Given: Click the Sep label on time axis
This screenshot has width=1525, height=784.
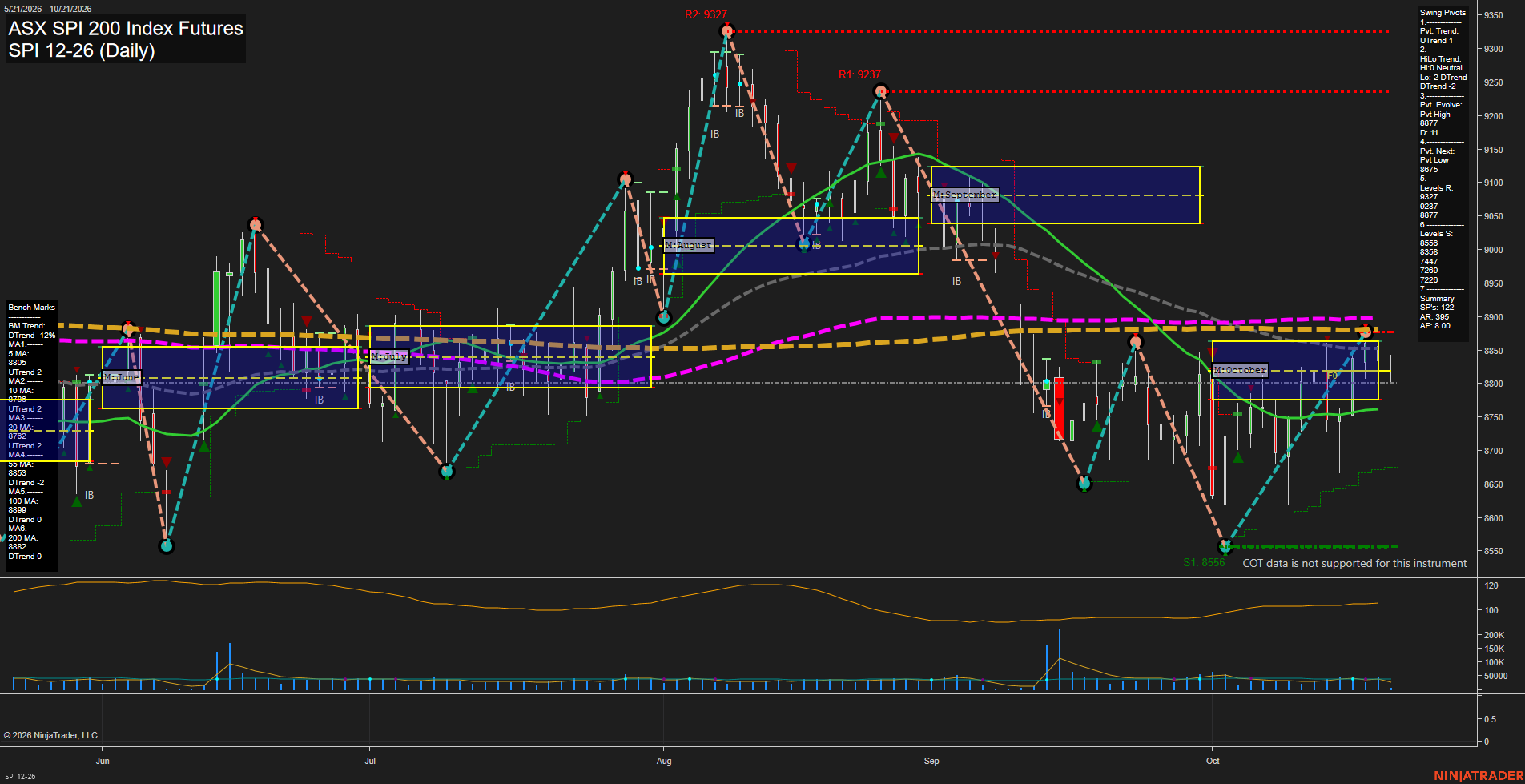Looking at the screenshot, I should click(x=931, y=761).
